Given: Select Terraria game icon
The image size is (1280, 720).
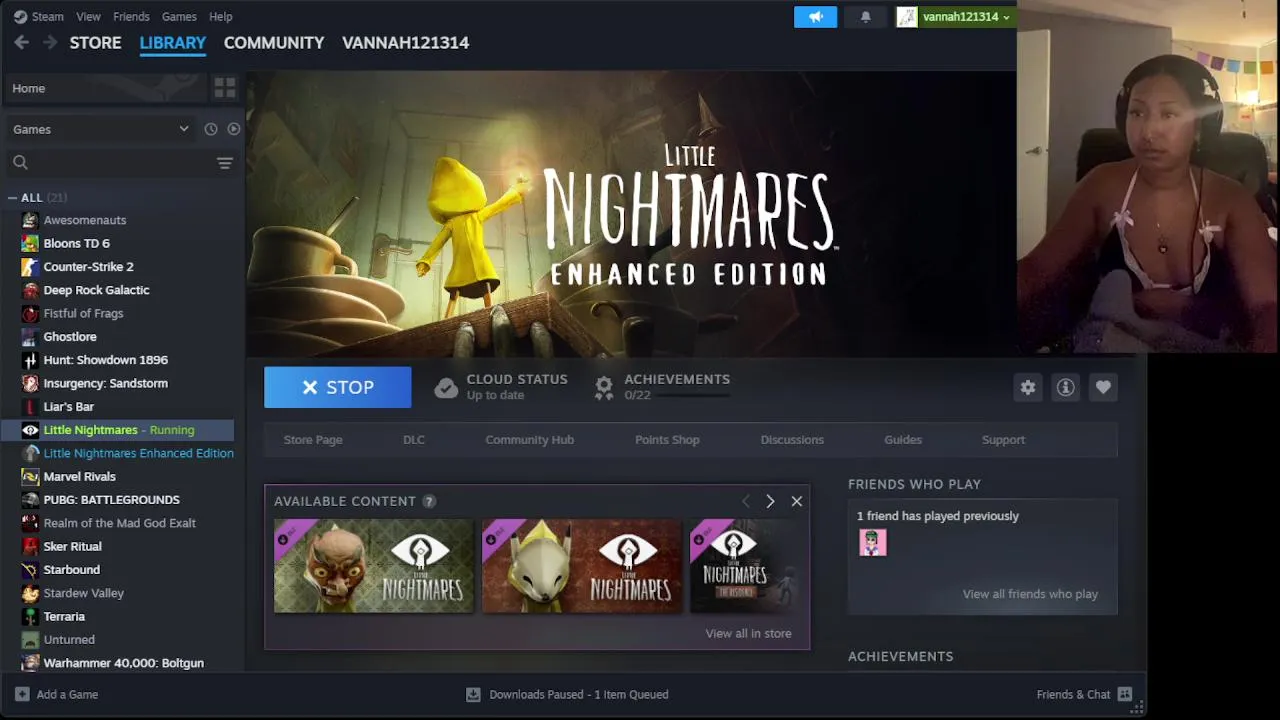Looking at the screenshot, I should point(30,617).
